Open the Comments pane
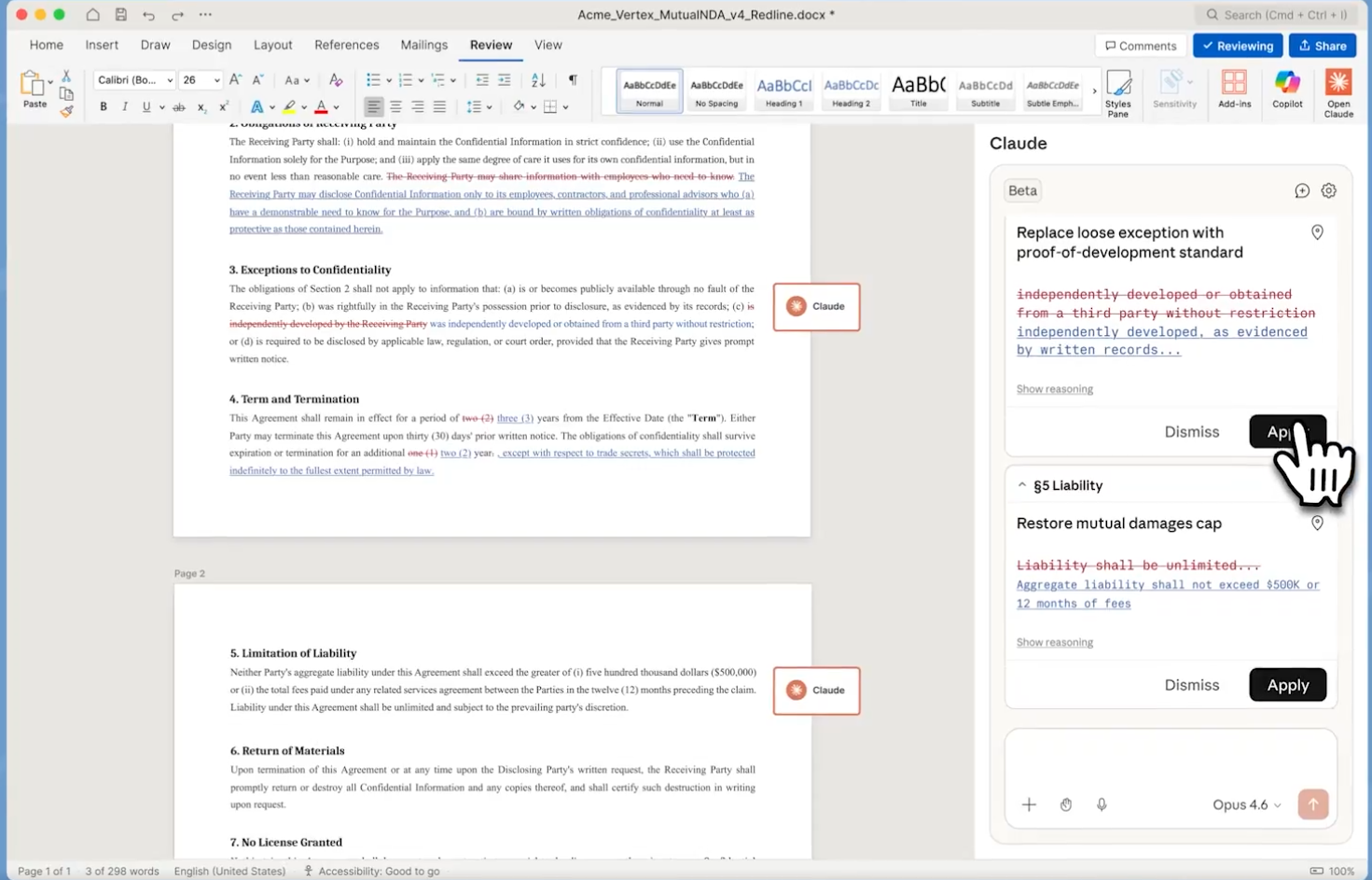The image size is (1372, 880). [x=1141, y=46]
